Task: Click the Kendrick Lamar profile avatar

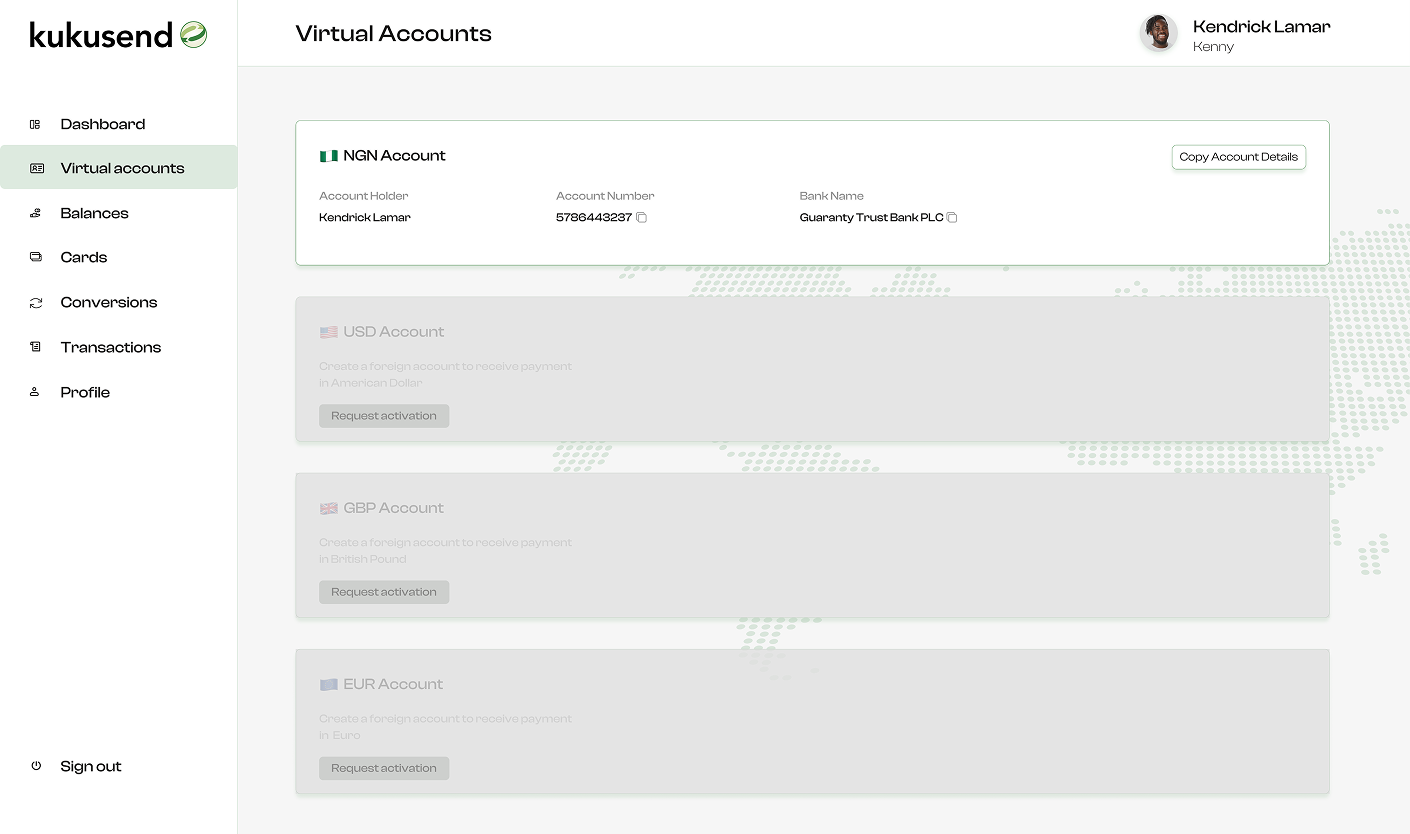Action: (1158, 32)
